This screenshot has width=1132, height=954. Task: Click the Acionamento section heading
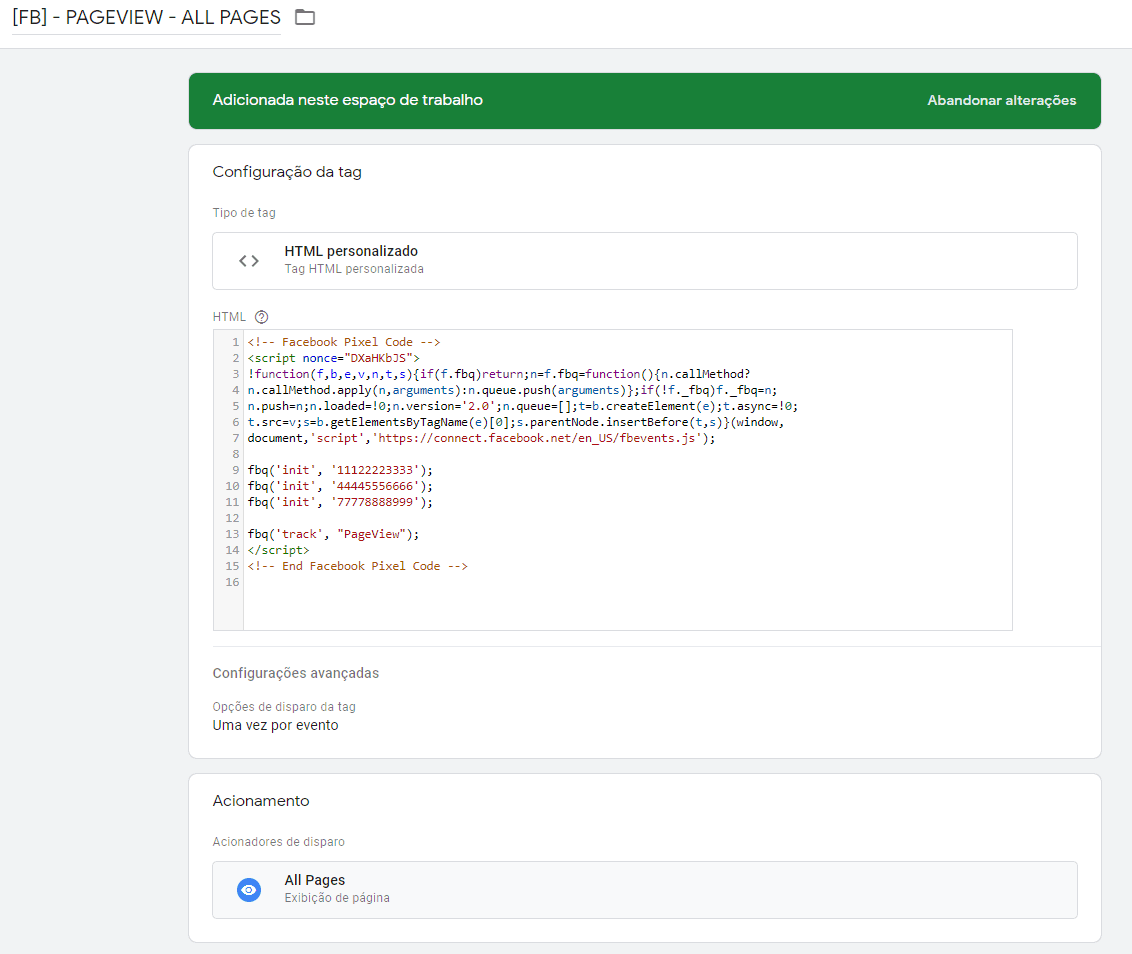pyautogui.click(x=261, y=801)
